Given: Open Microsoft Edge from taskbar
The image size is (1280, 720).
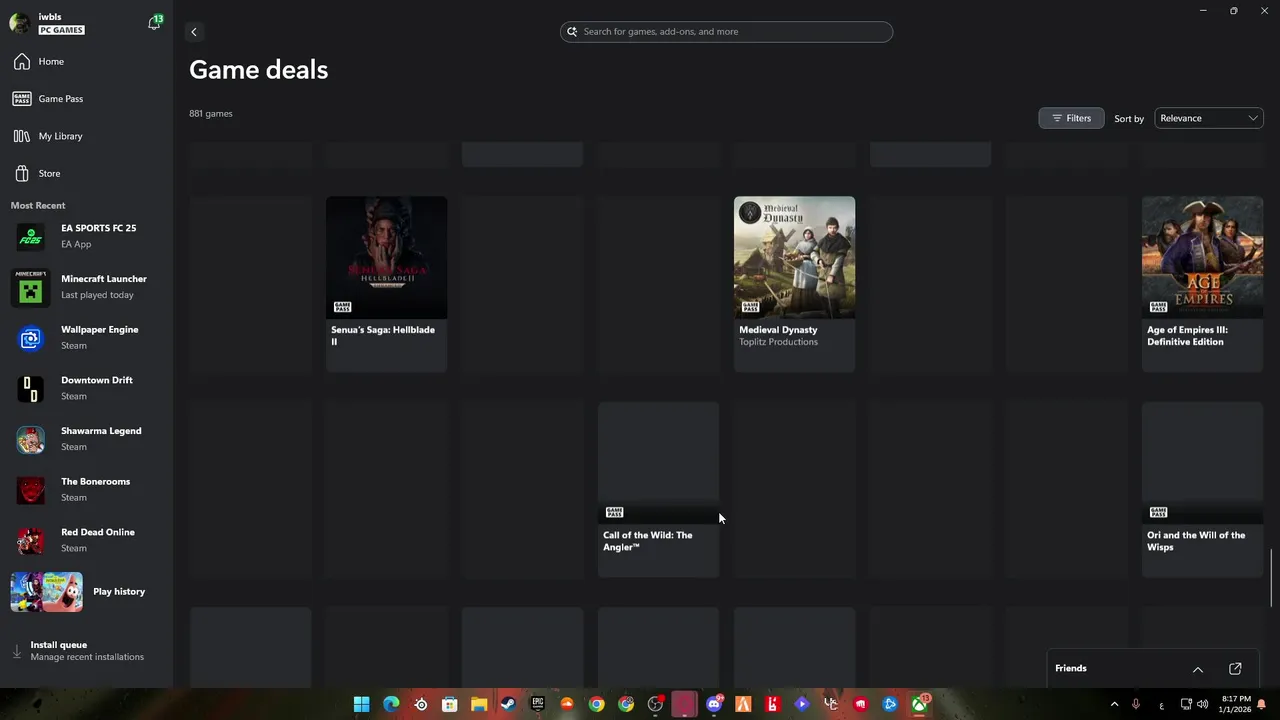Looking at the screenshot, I should (x=391, y=705).
